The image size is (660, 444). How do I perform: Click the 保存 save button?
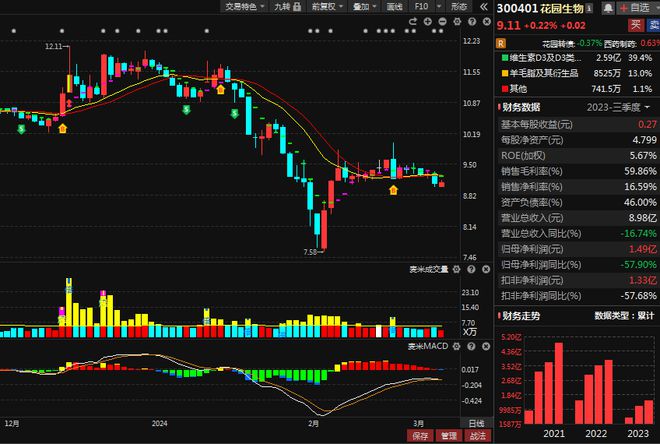click(x=421, y=436)
